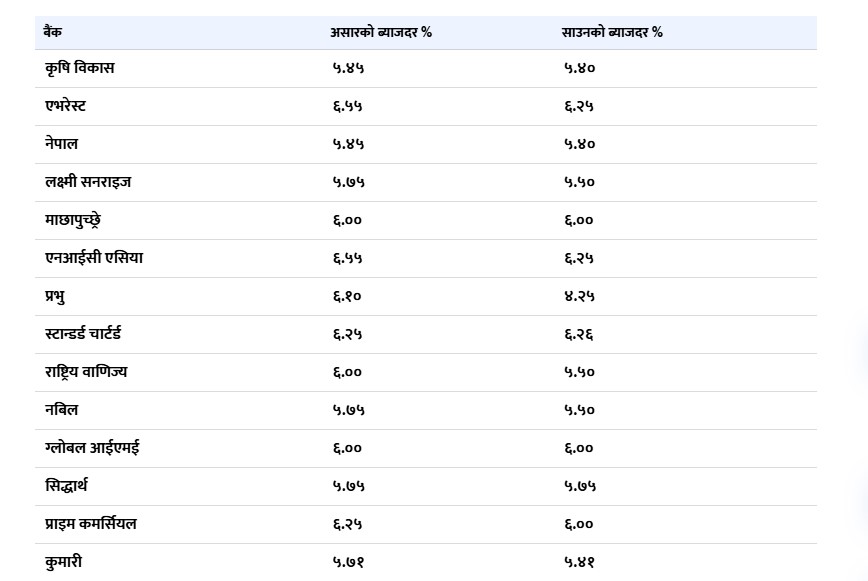Click प्राइम कमर्सियल bank name
868x581 pixels.
(x=91, y=523)
